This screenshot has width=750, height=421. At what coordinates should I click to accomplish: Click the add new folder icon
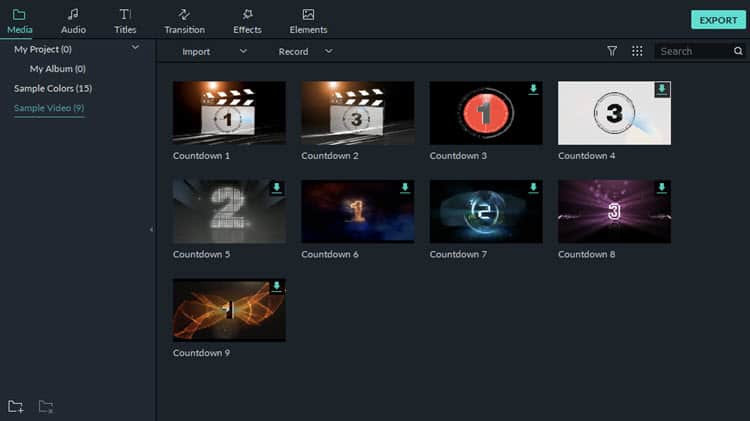pos(15,406)
